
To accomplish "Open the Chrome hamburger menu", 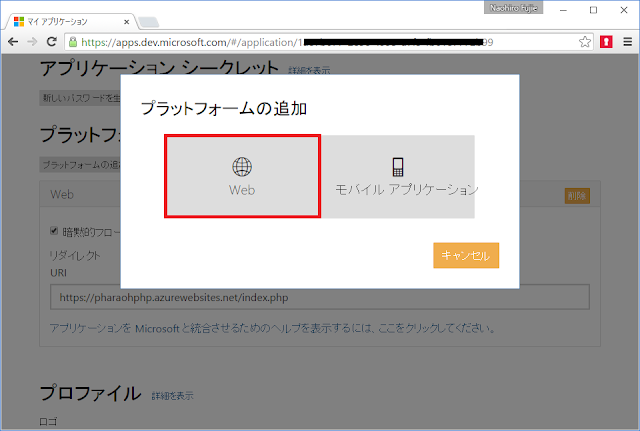I will (628, 42).
